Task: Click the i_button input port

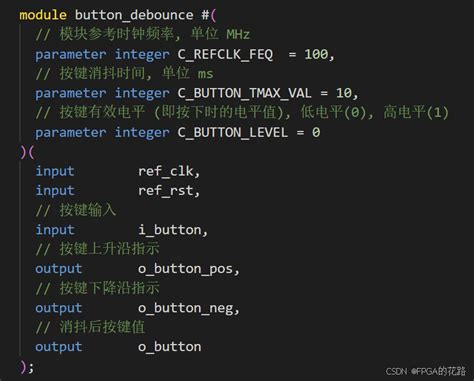Action: (x=170, y=230)
